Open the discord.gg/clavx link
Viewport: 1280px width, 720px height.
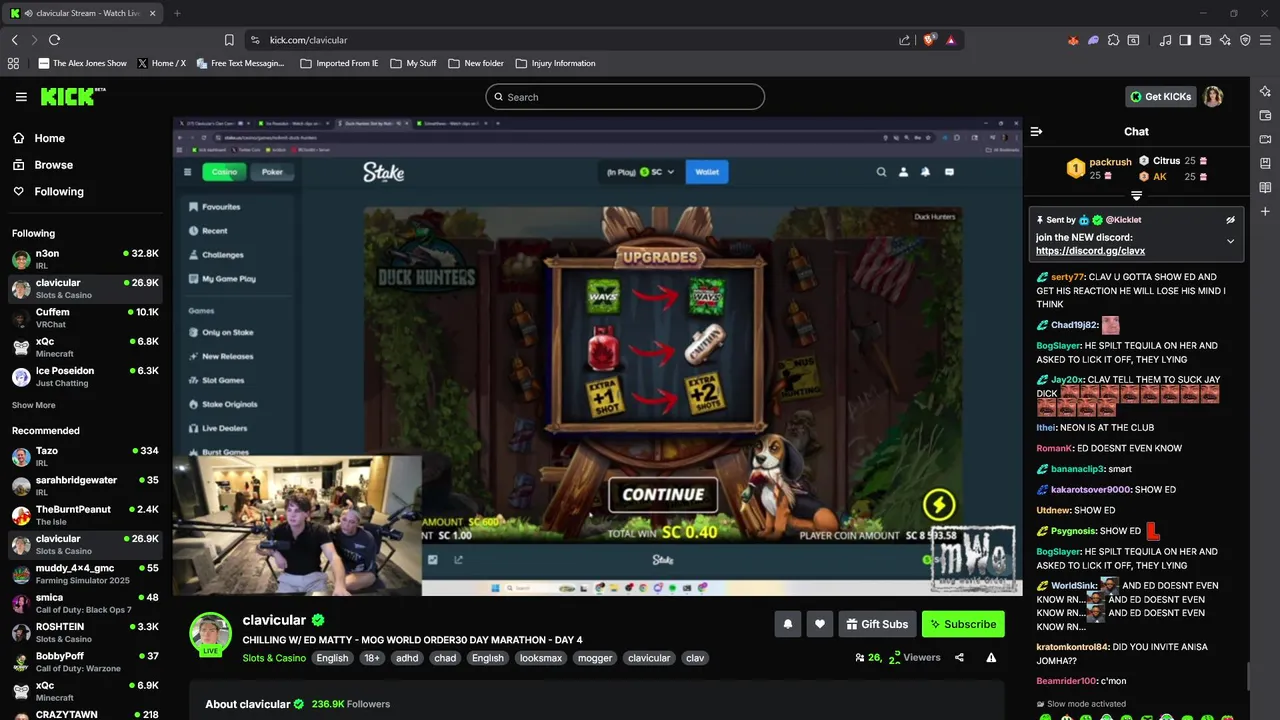pos(1090,251)
